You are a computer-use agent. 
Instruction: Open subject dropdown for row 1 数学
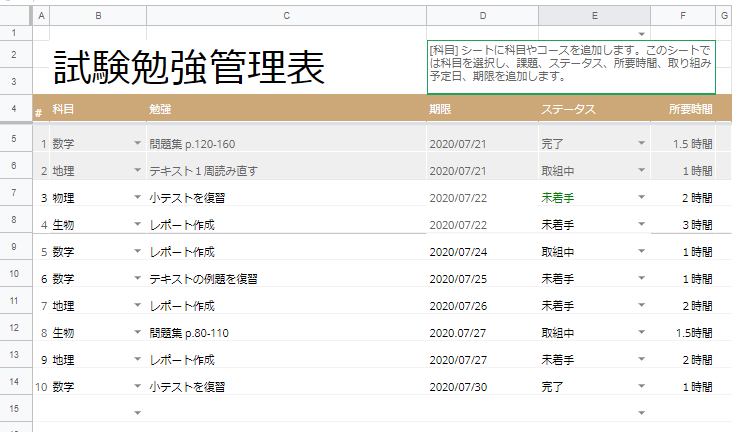[137, 143]
